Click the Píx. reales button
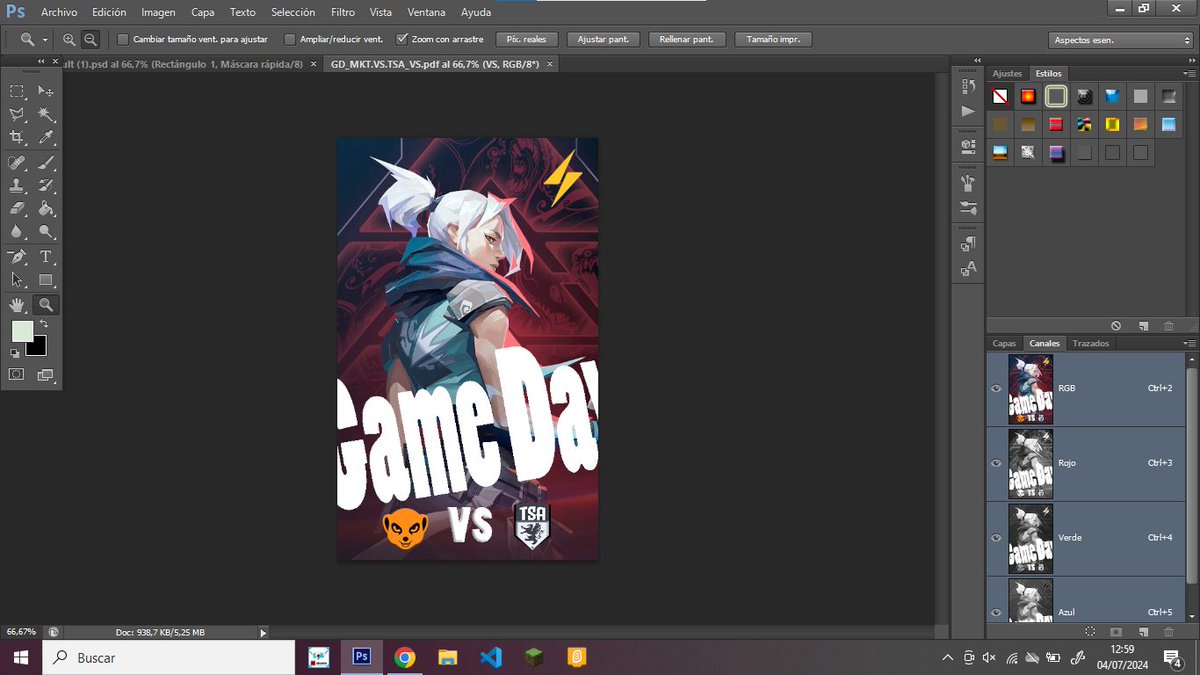1200x675 pixels. point(526,40)
